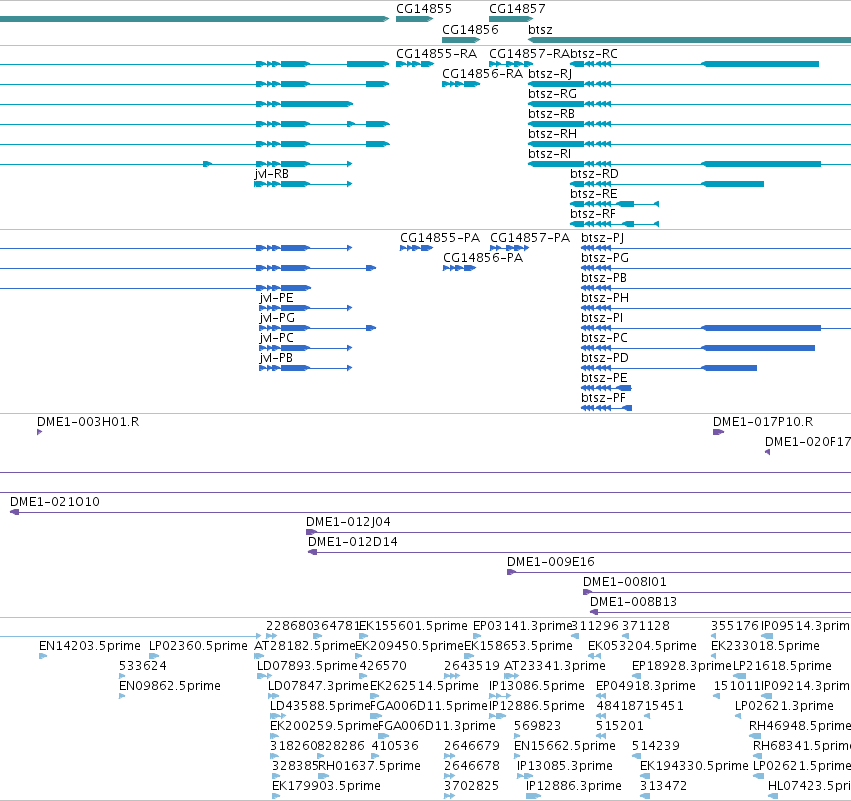Screen dimensions: 851x801
Task: Select protein CG14855-PA
Action: click(x=416, y=248)
